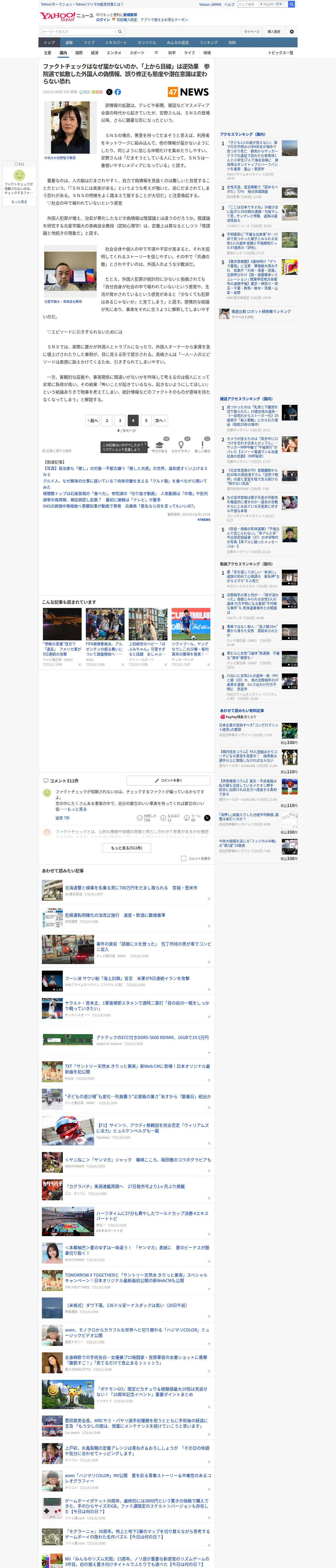
Task: Open the ヘルプ link in the header
Action: [x=229, y=4]
